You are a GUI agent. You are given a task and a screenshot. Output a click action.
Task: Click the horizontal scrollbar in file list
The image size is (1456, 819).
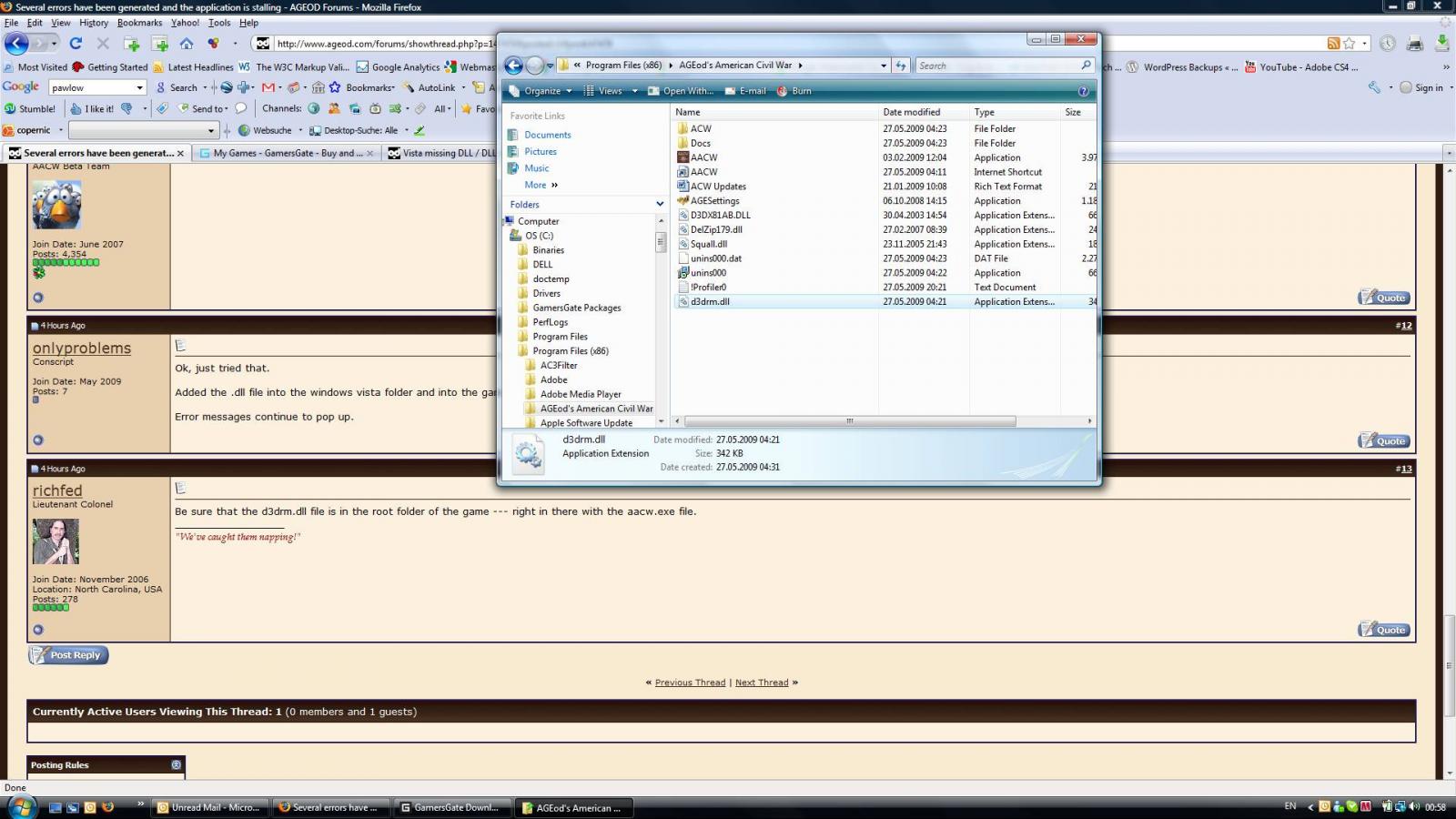coord(849,421)
